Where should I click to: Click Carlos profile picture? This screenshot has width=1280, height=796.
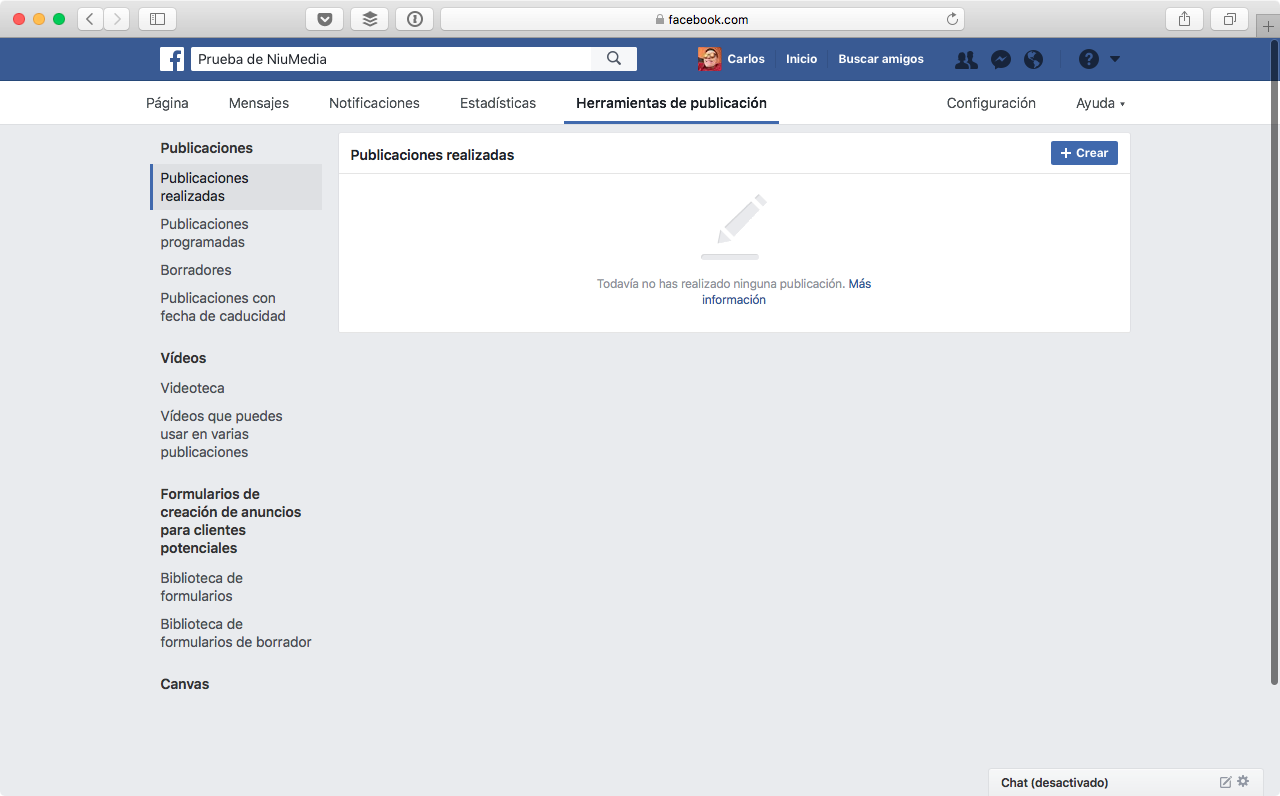point(709,59)
